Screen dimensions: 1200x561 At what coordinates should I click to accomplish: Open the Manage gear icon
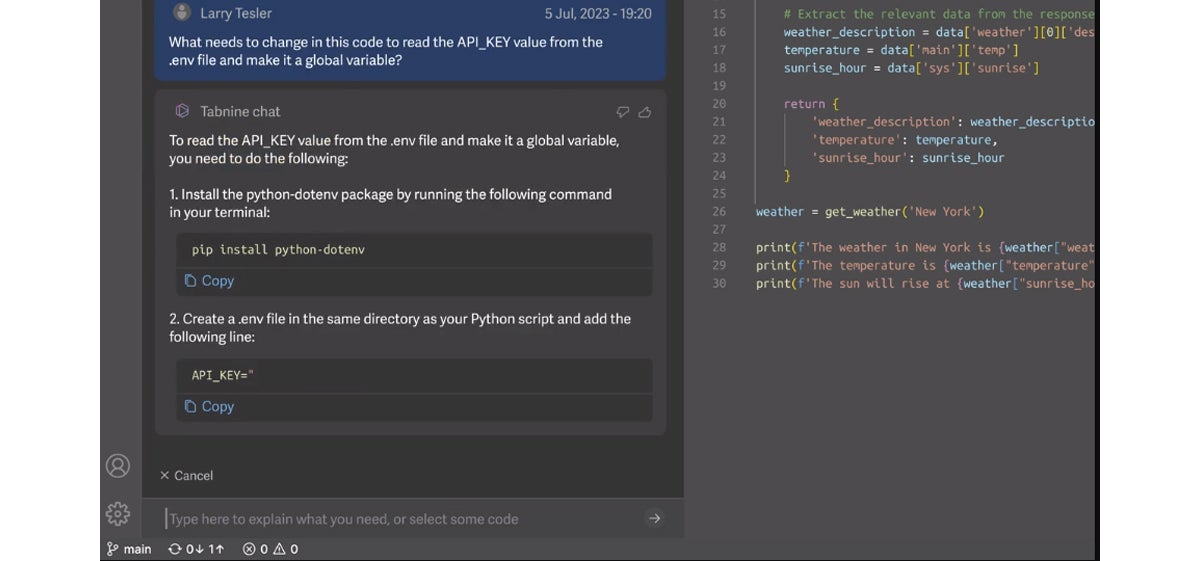click(x=118, y=514)
